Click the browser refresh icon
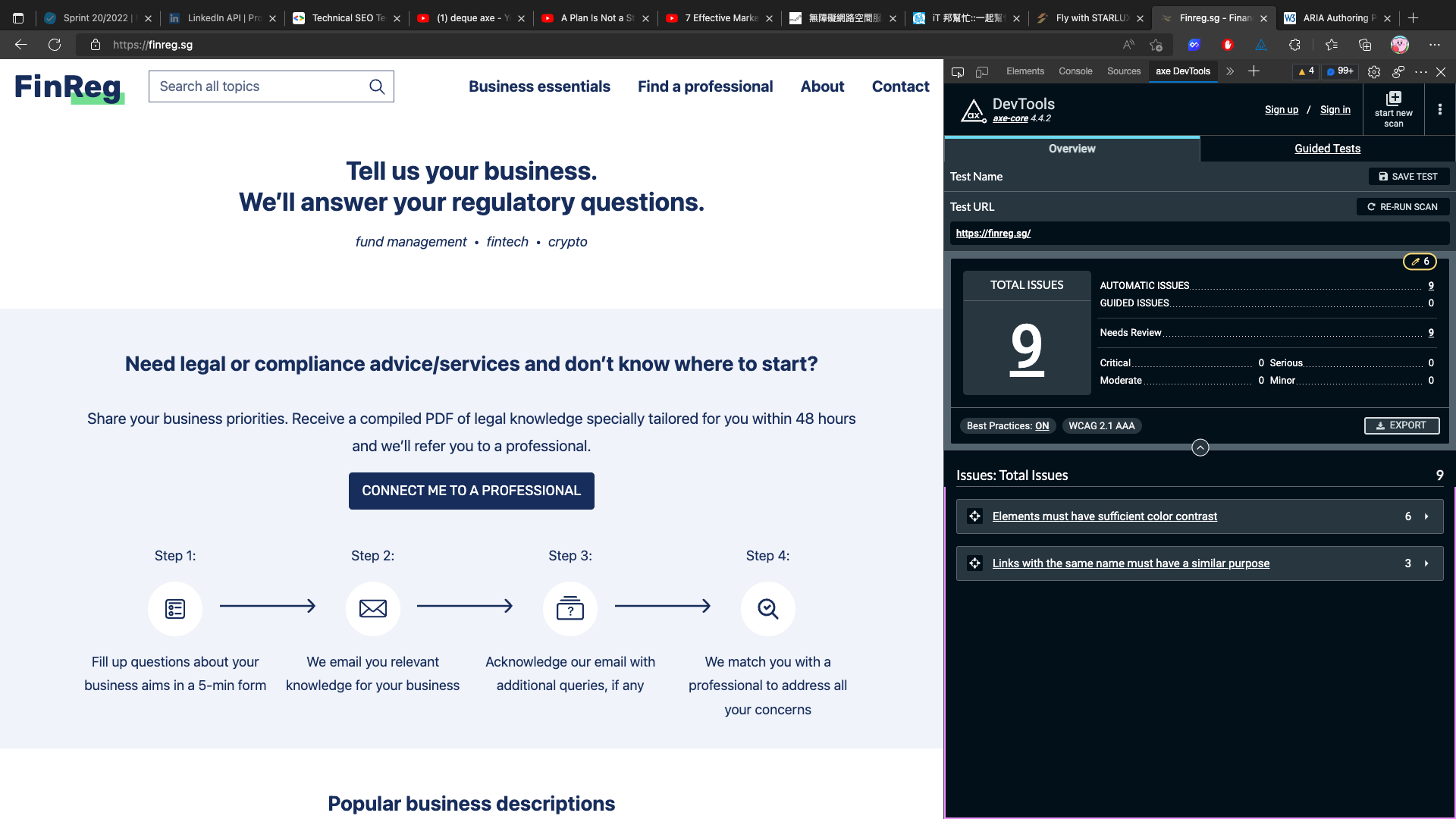The height and width of the screenshot is (819, 1456). pos(55,45)
